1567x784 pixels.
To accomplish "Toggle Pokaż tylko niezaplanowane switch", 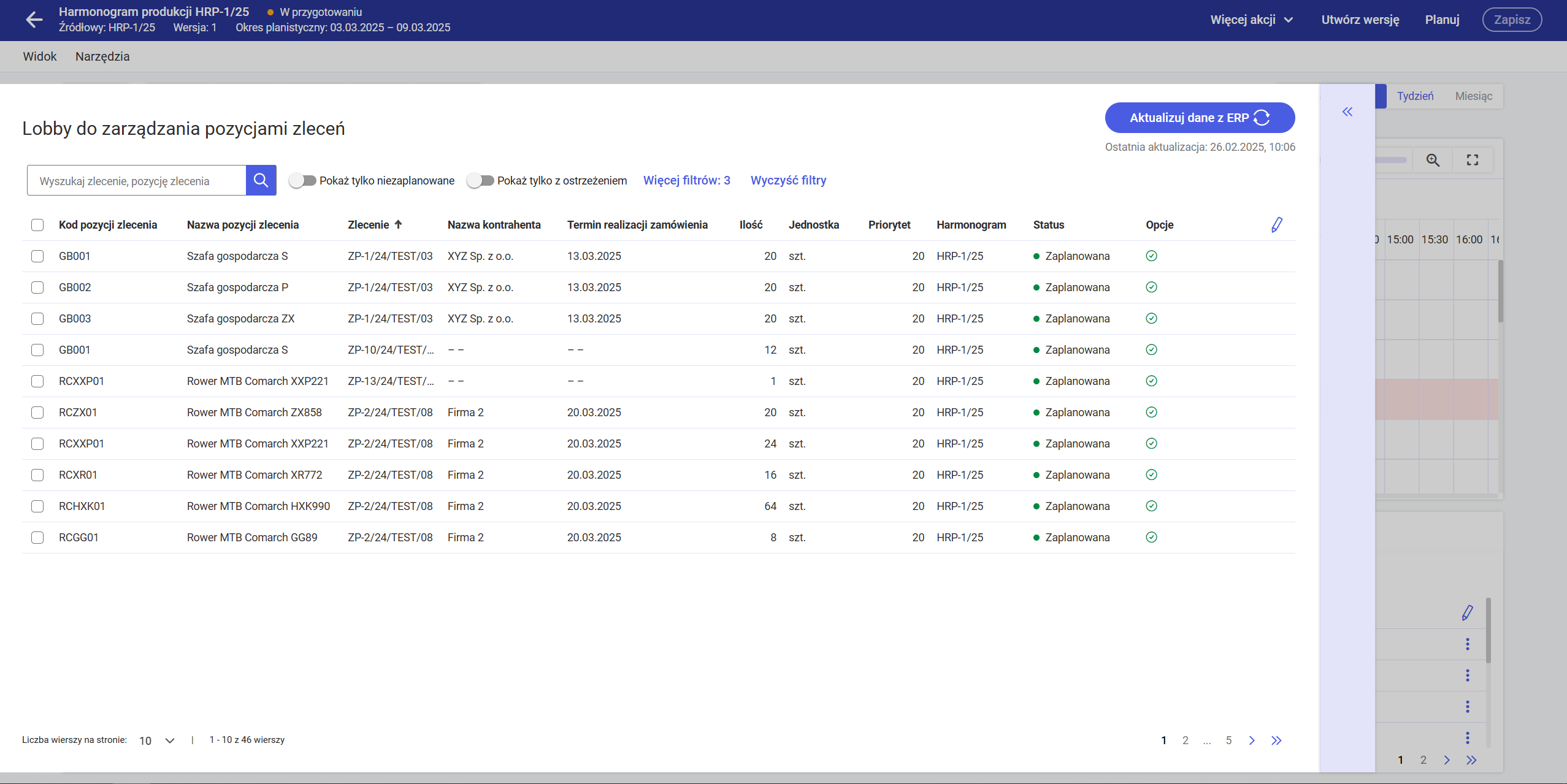I will click(x=302, y=180).
